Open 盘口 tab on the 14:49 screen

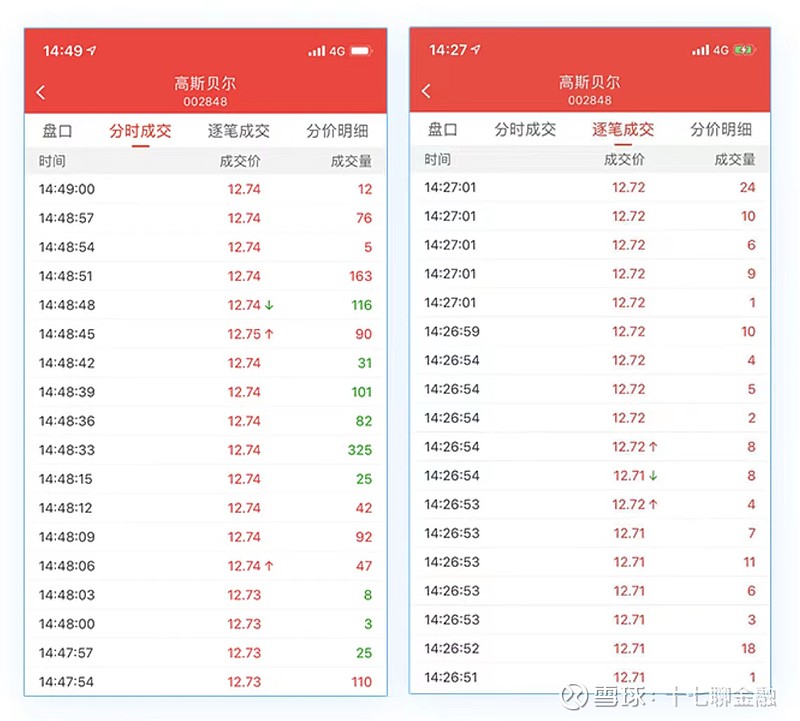point(57,131)
